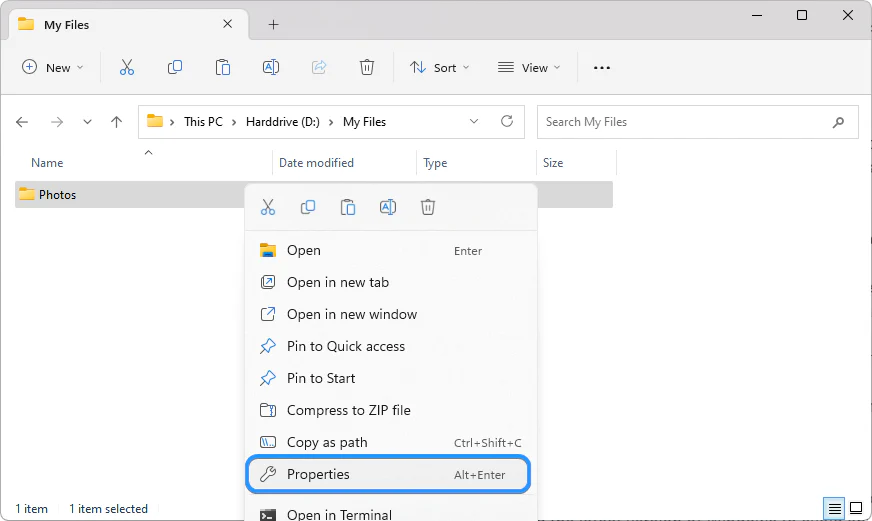This screenshot has width=872, height=521.
Task: Maximize the File Explorer window
Action: coord(802,15)
